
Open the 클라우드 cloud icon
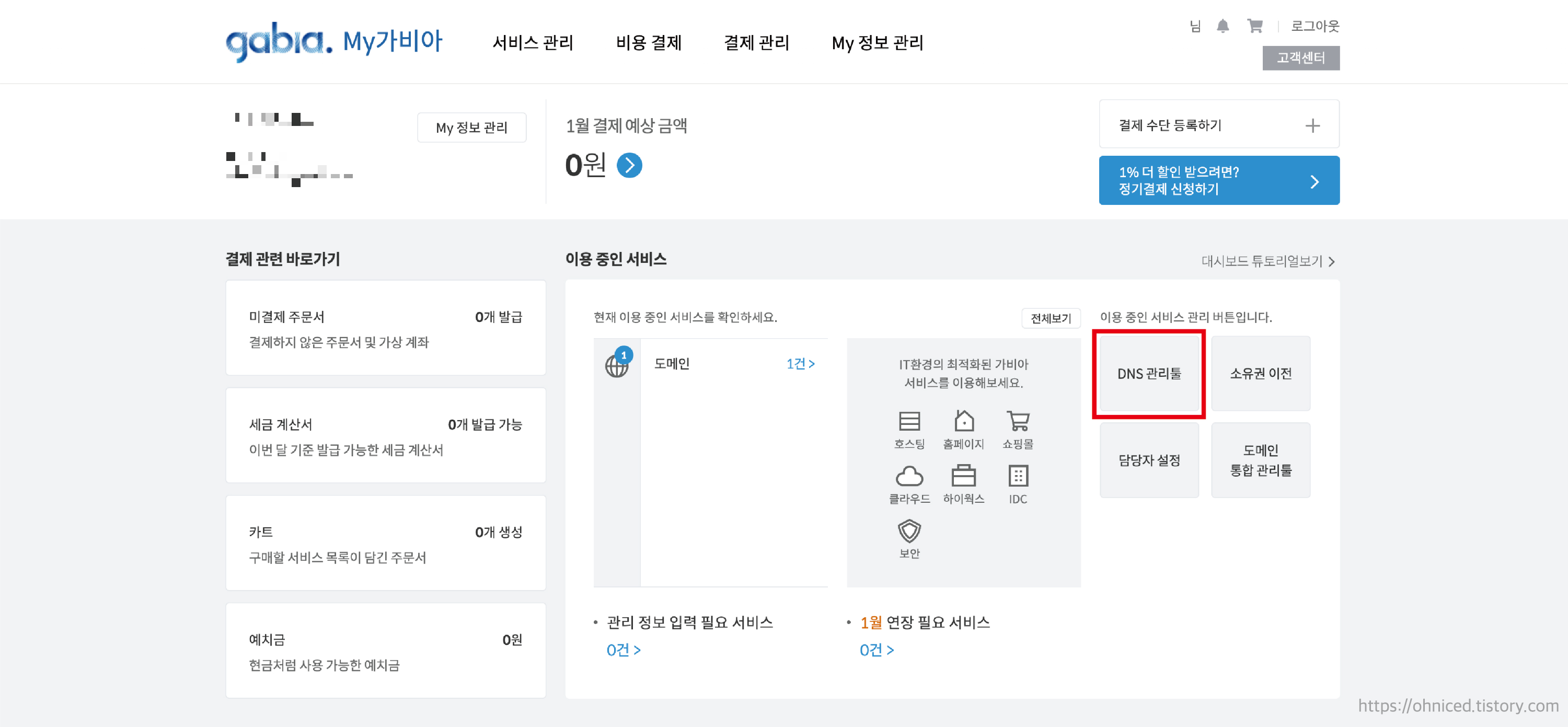909,476
